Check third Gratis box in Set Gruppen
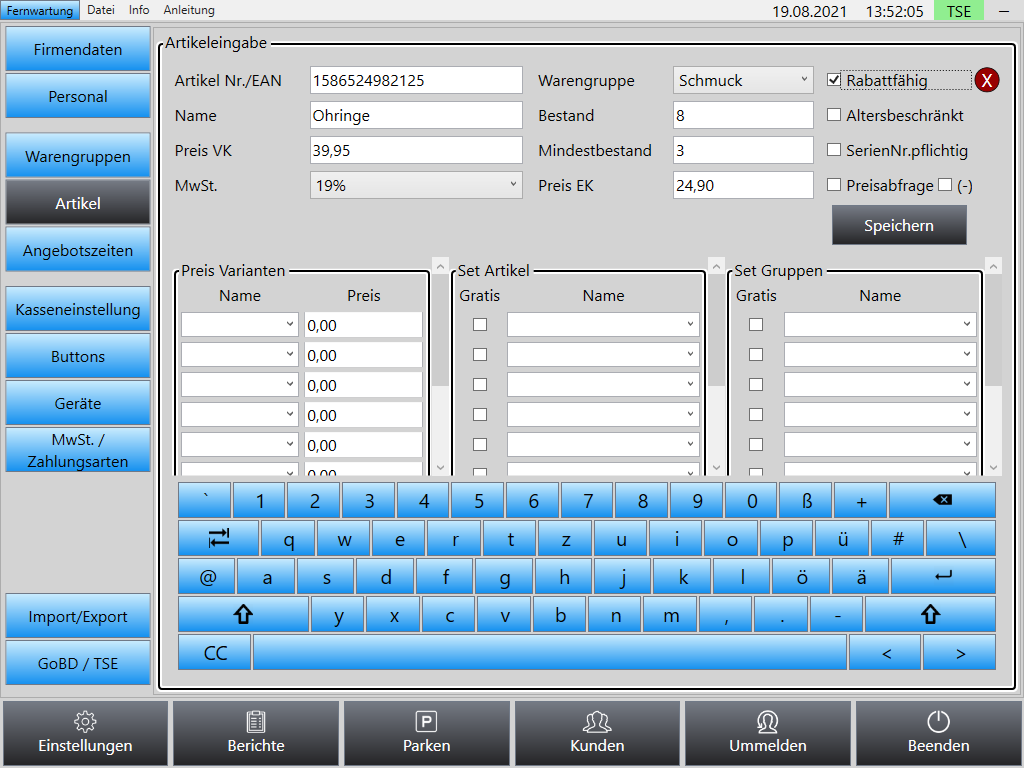The height and width of the screenshot is (768, 1024). [x=756, y=385]
